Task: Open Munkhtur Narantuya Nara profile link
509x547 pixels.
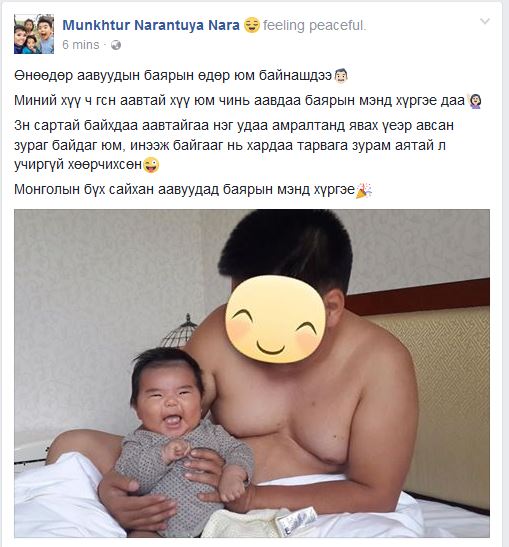Action: (151, 25)
